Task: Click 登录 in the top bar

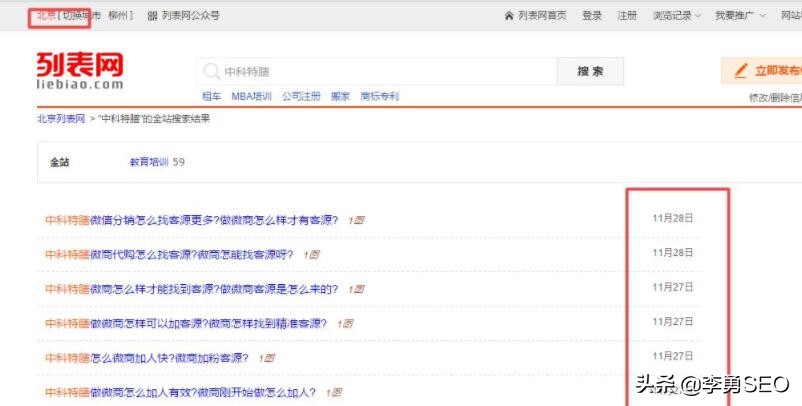Action: tap(592, 16)
